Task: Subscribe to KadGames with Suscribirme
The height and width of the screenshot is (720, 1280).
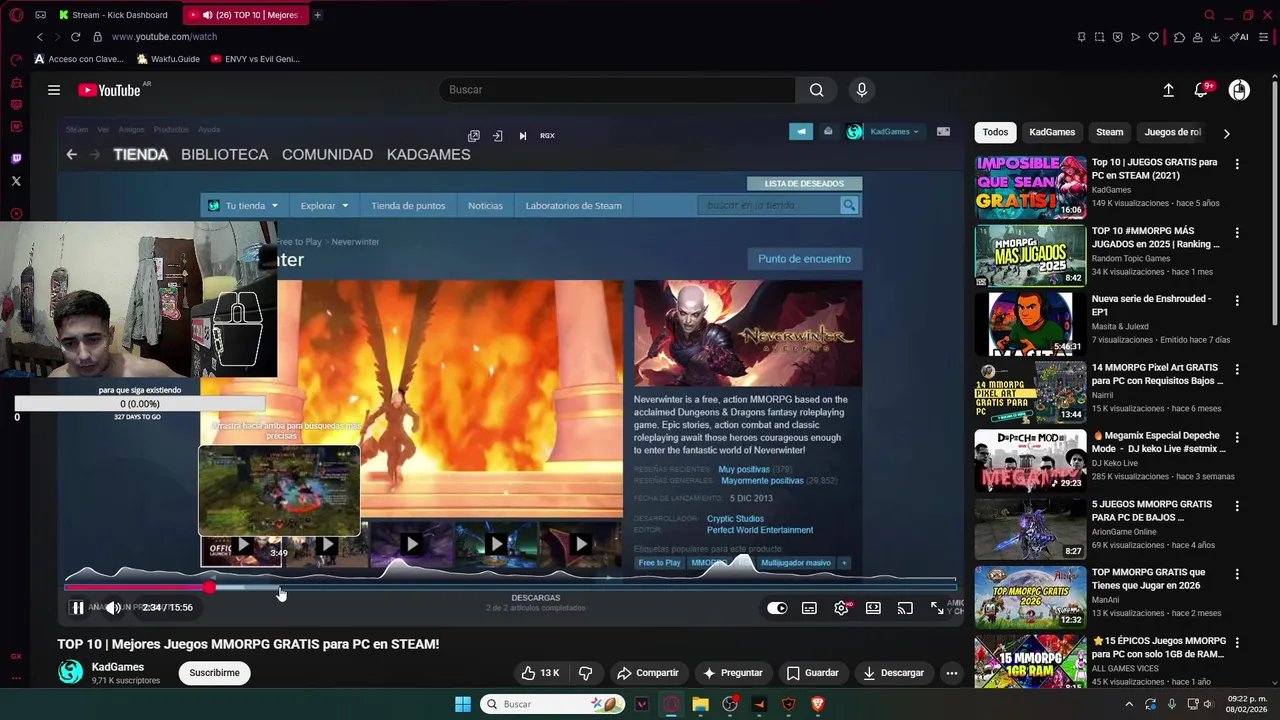Action: (x=214, y=673)
